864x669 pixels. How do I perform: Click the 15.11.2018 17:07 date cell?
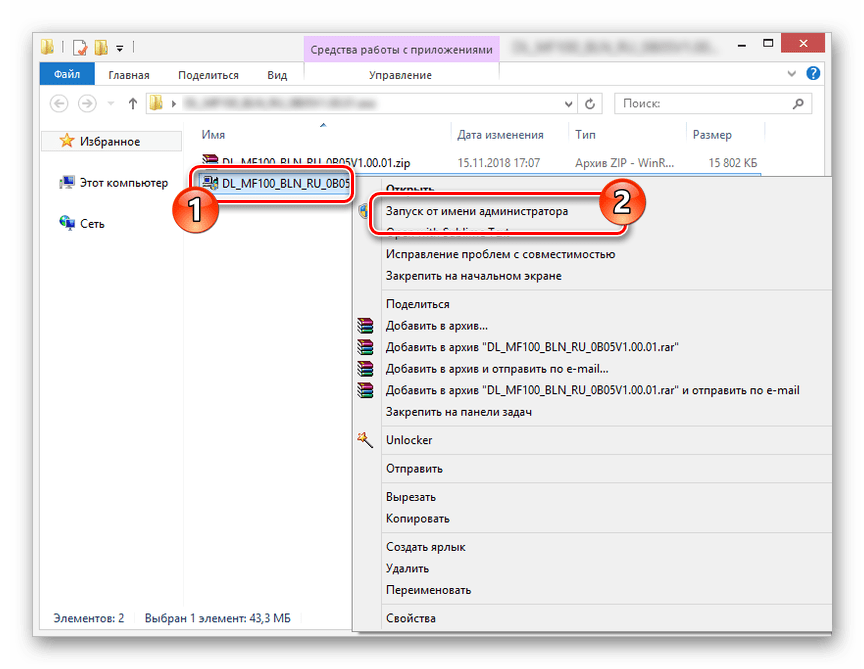point(499,163)
